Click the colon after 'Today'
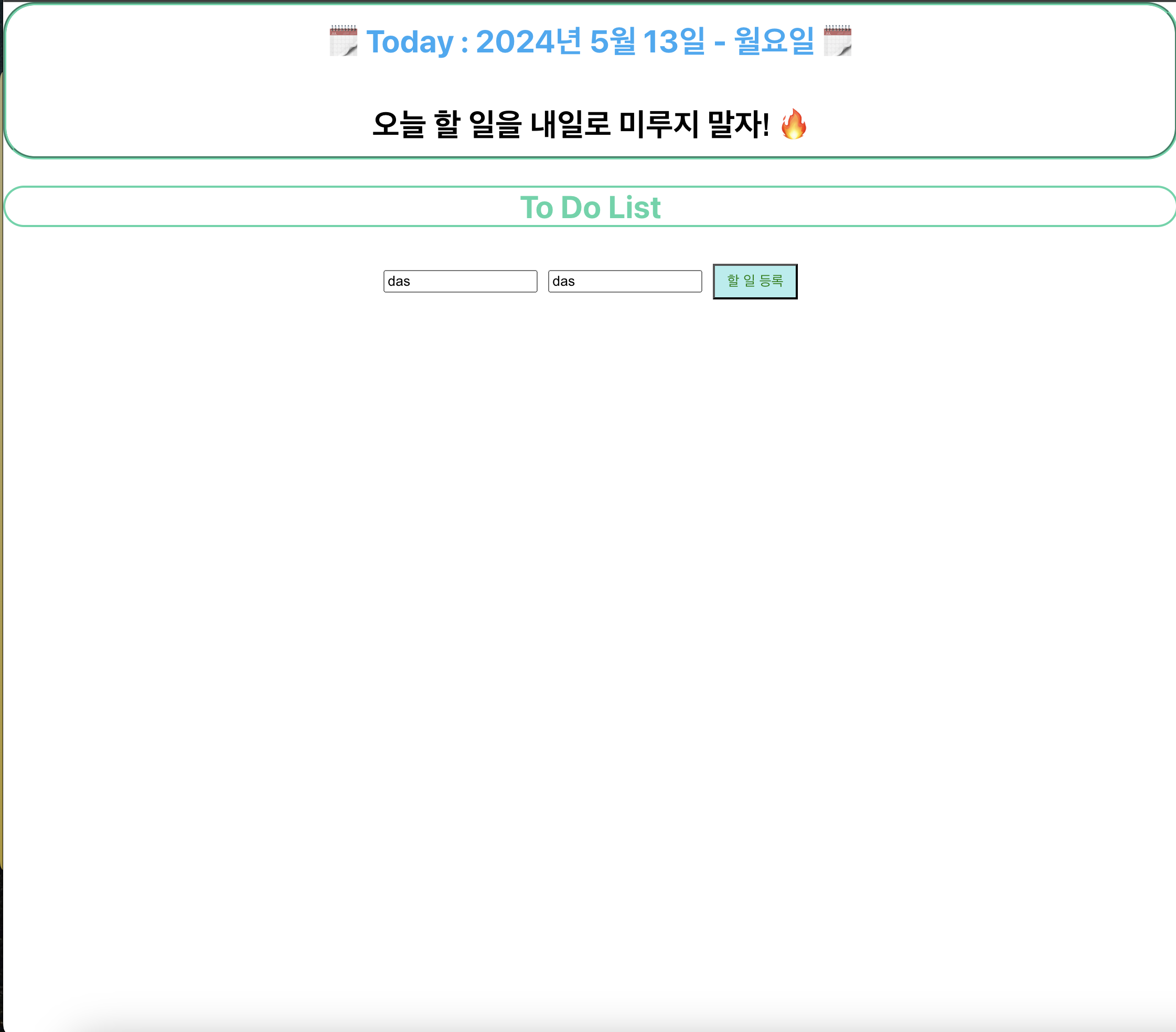The height and width of the screenshot is (1032, 1176). [464, 44]
